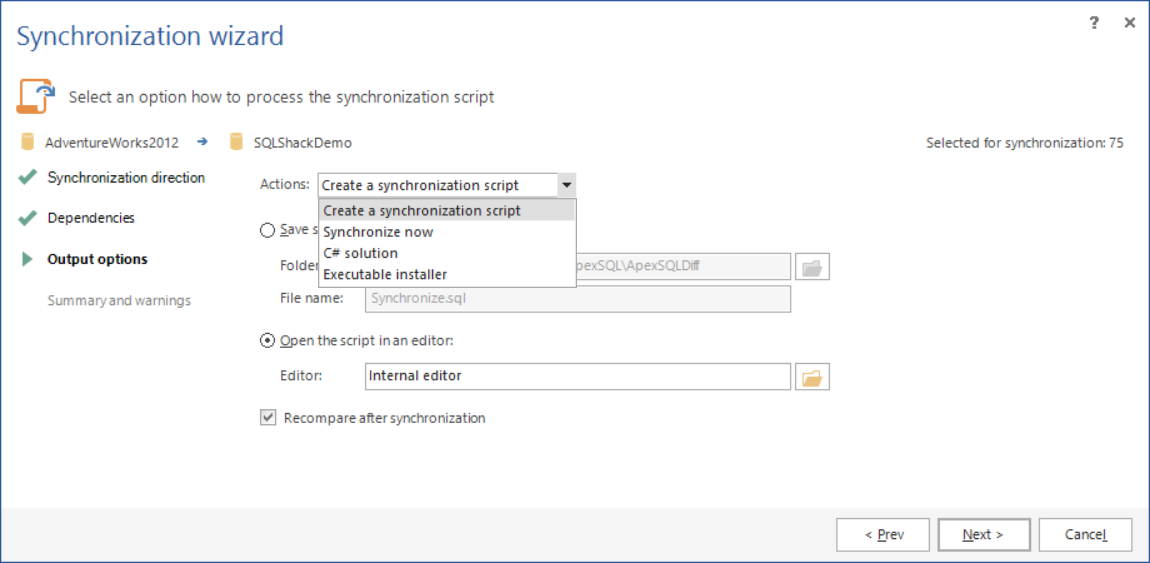Toggle Recompare after synchronization checkbox
Screen dimensions: 1150x563
(268, 418)
